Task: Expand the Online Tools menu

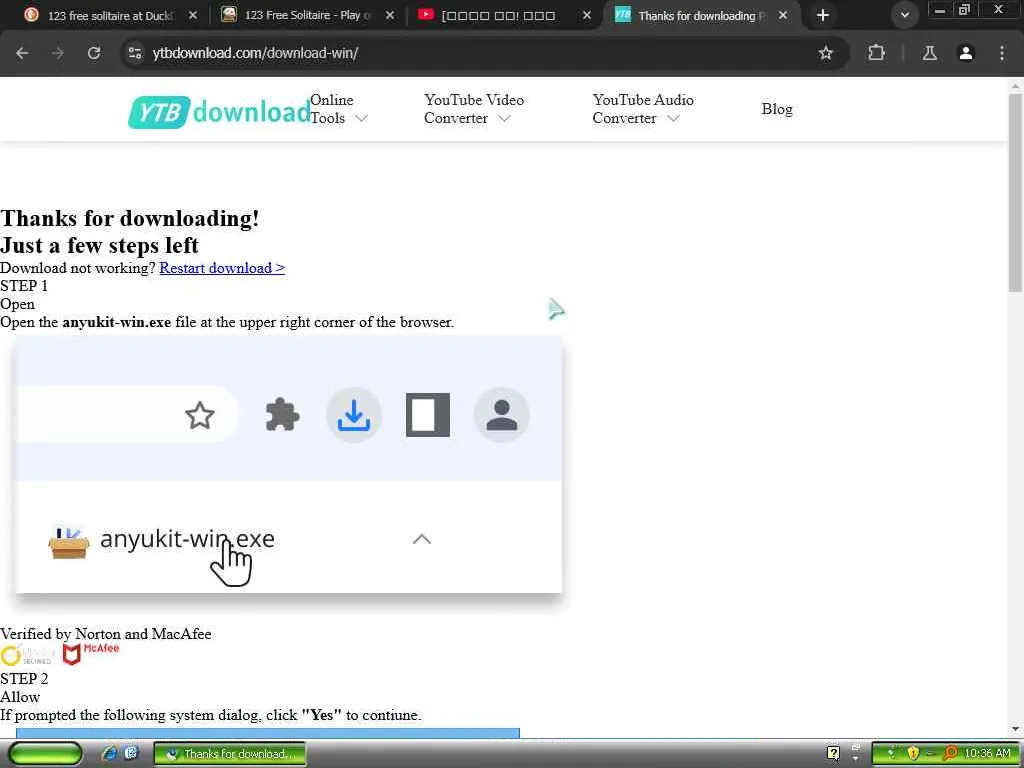Action: [x=339, y=109]
